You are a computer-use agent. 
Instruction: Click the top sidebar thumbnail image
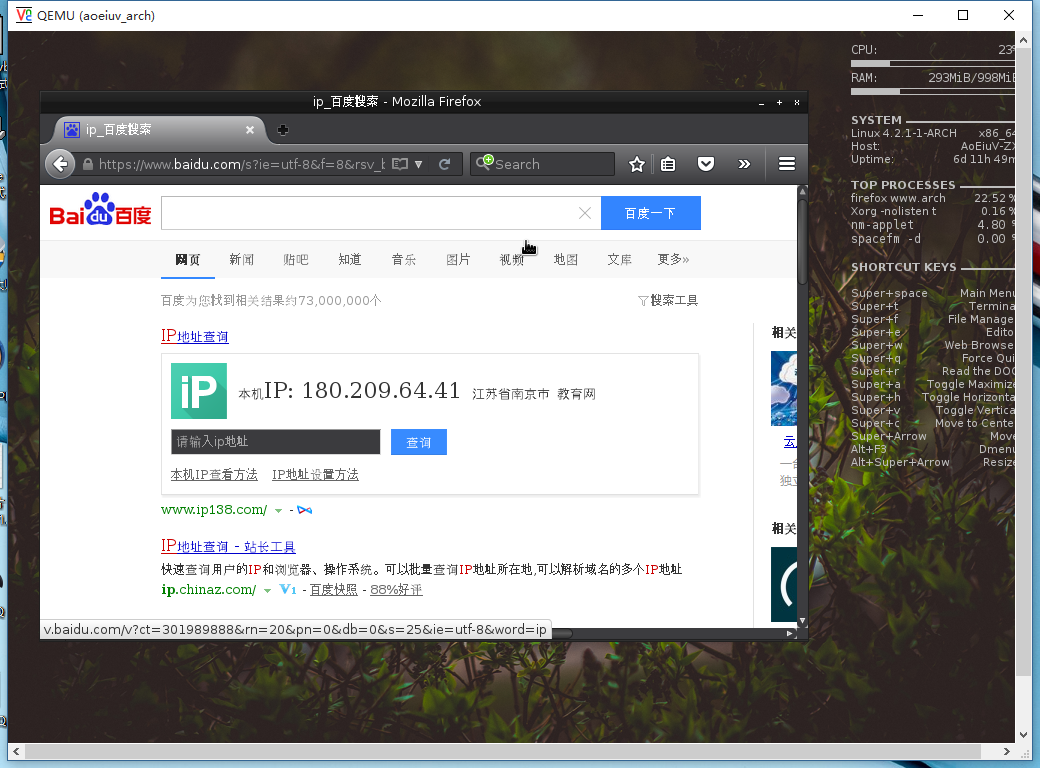tap(784, 389)
